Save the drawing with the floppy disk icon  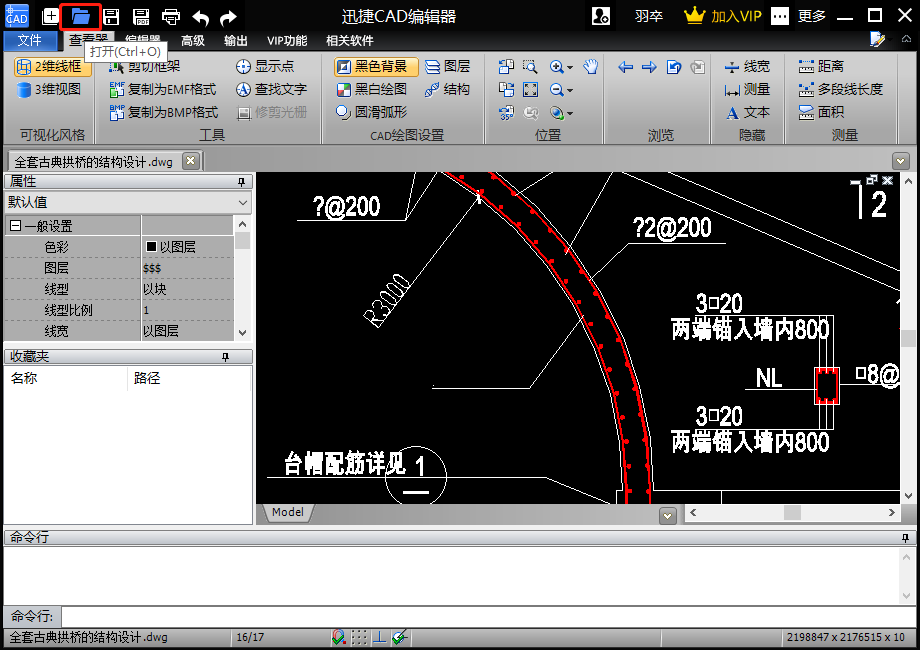coord(111,16)
